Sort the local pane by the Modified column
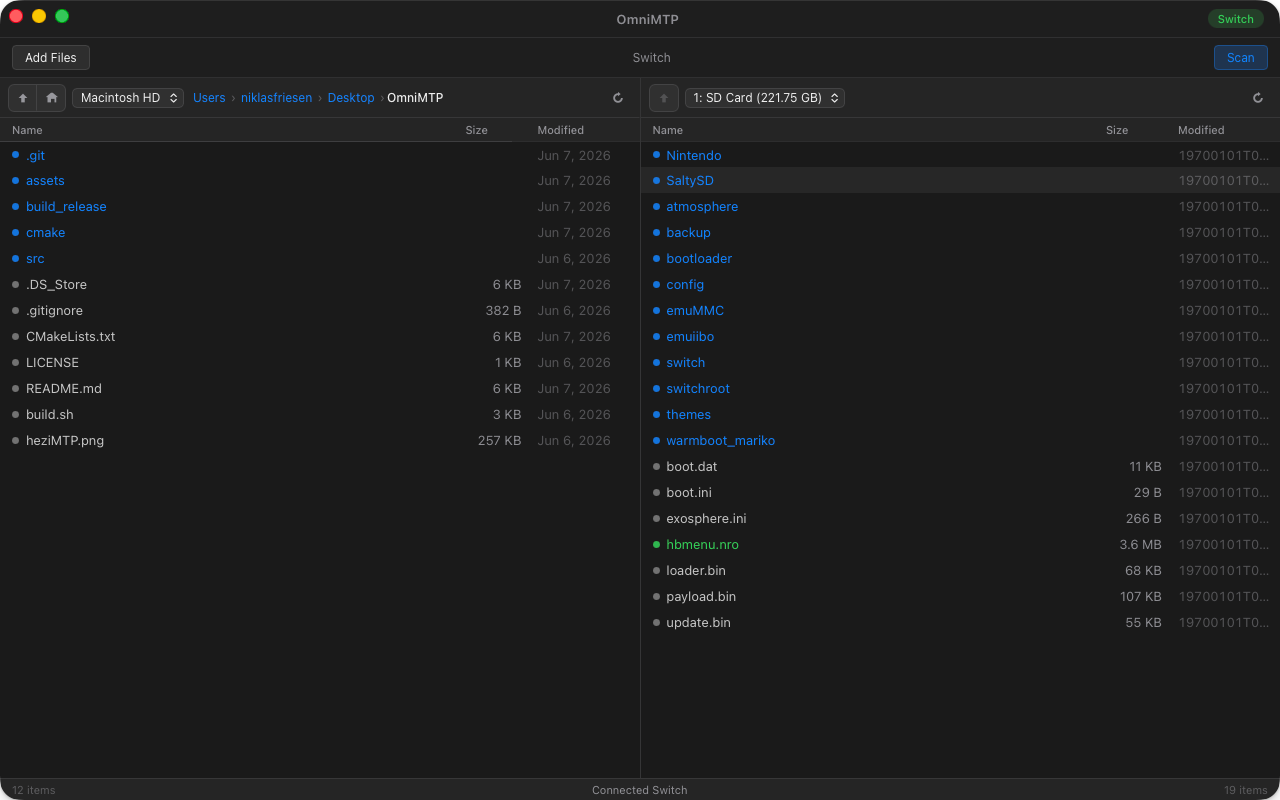This screenshot has width=1280, height=800. coord(560,130)
